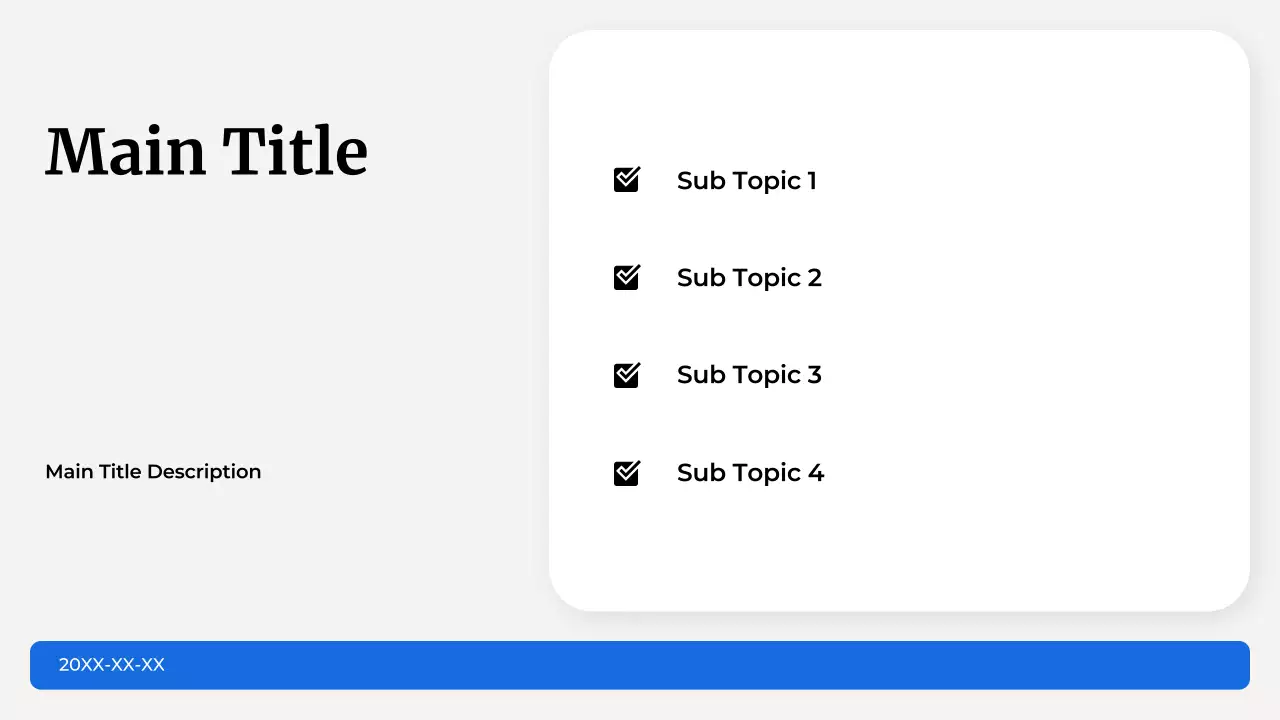Viewport: 1280px width, 720px height.
Task: Toggle the checkbox beside Sub Topic 2
Action: coord(626,277)
